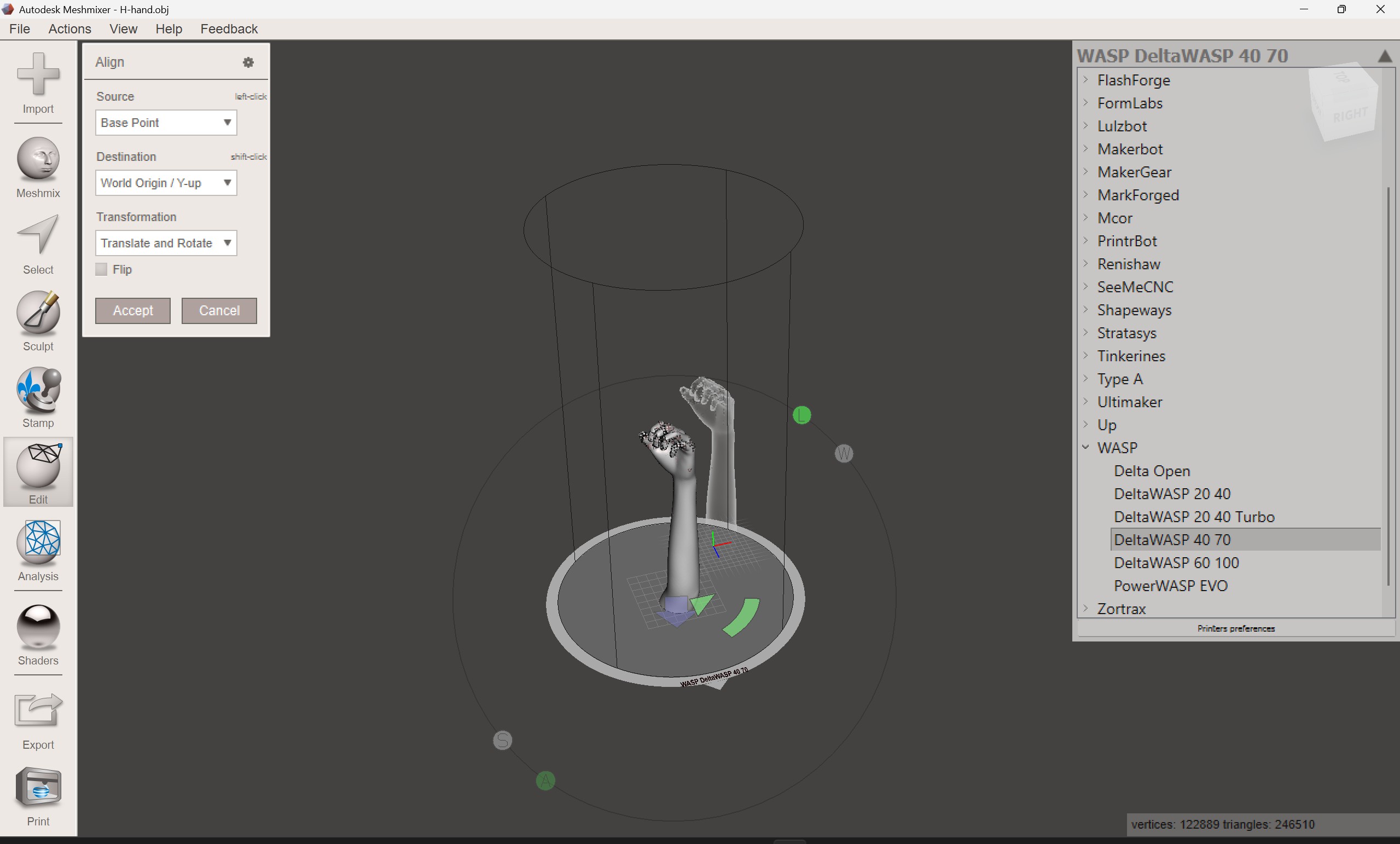Open the Destination World Origin dropdown
This screenshot has height=844, width=1400.
pos(166,183)
